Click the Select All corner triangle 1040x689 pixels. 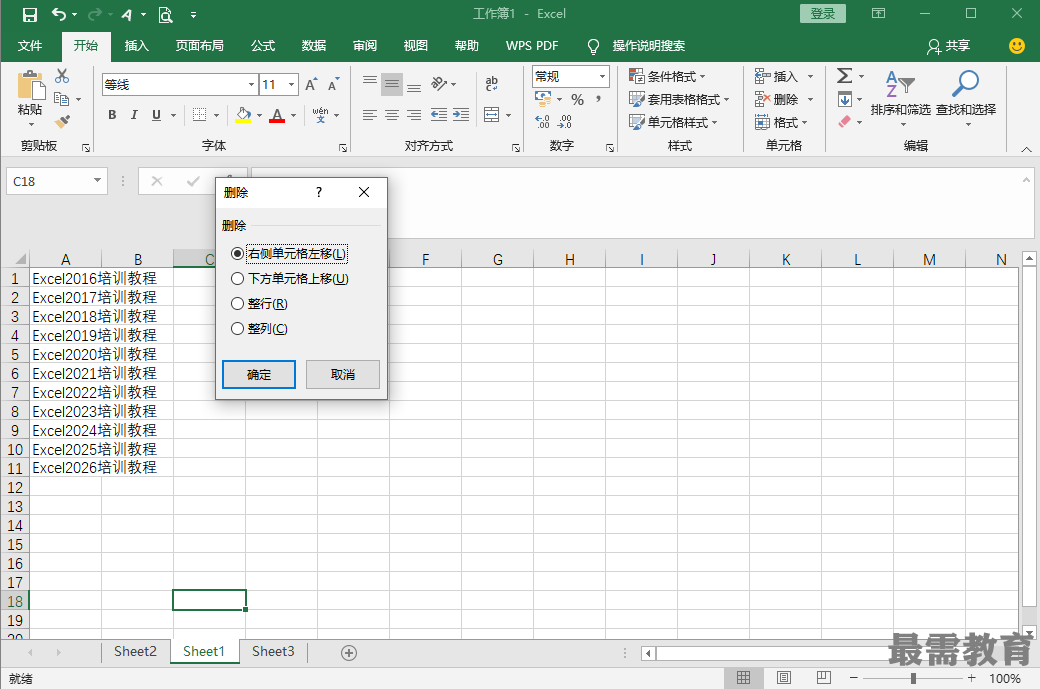tap(20, 259)
